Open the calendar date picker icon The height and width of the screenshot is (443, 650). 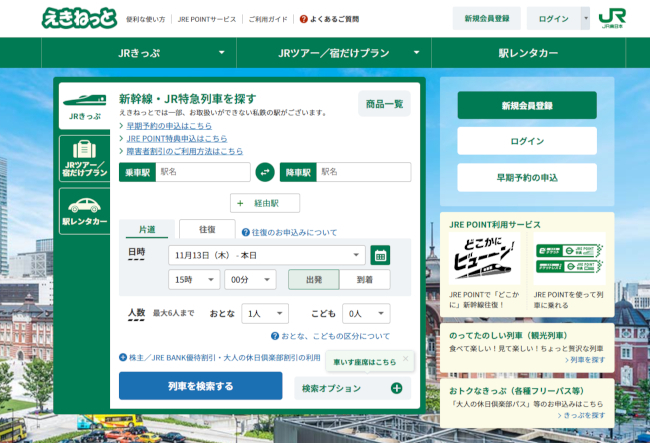pos(380,255)
